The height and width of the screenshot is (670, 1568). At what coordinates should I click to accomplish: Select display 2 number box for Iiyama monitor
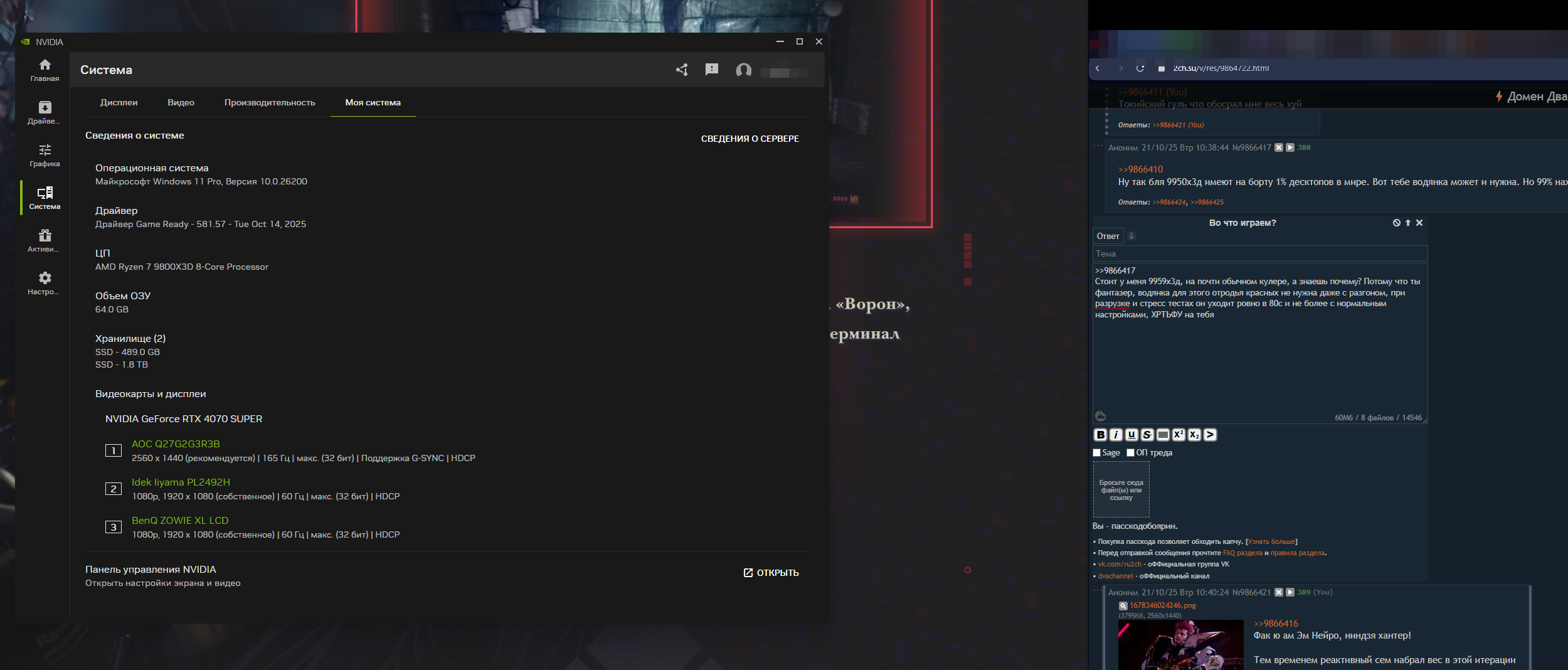[114, 489]
